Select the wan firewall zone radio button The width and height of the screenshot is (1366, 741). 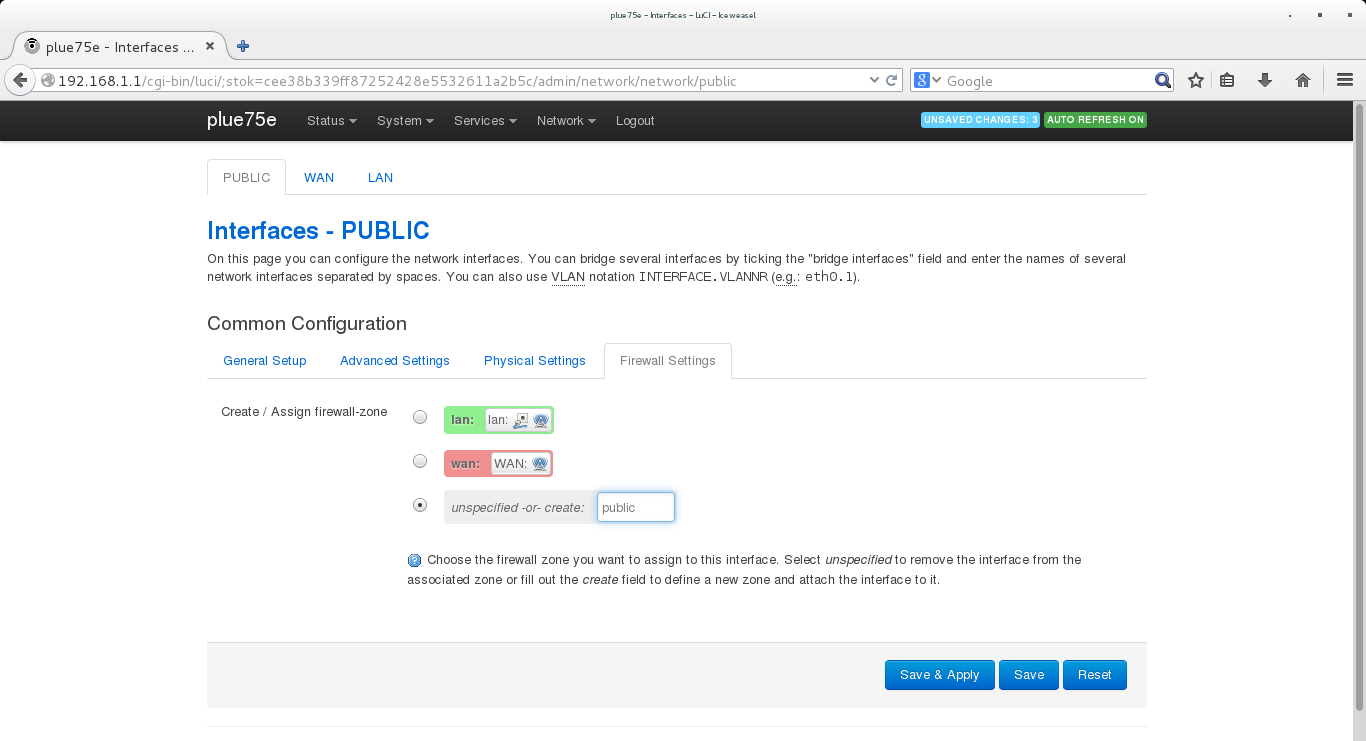tap(420, 461)
